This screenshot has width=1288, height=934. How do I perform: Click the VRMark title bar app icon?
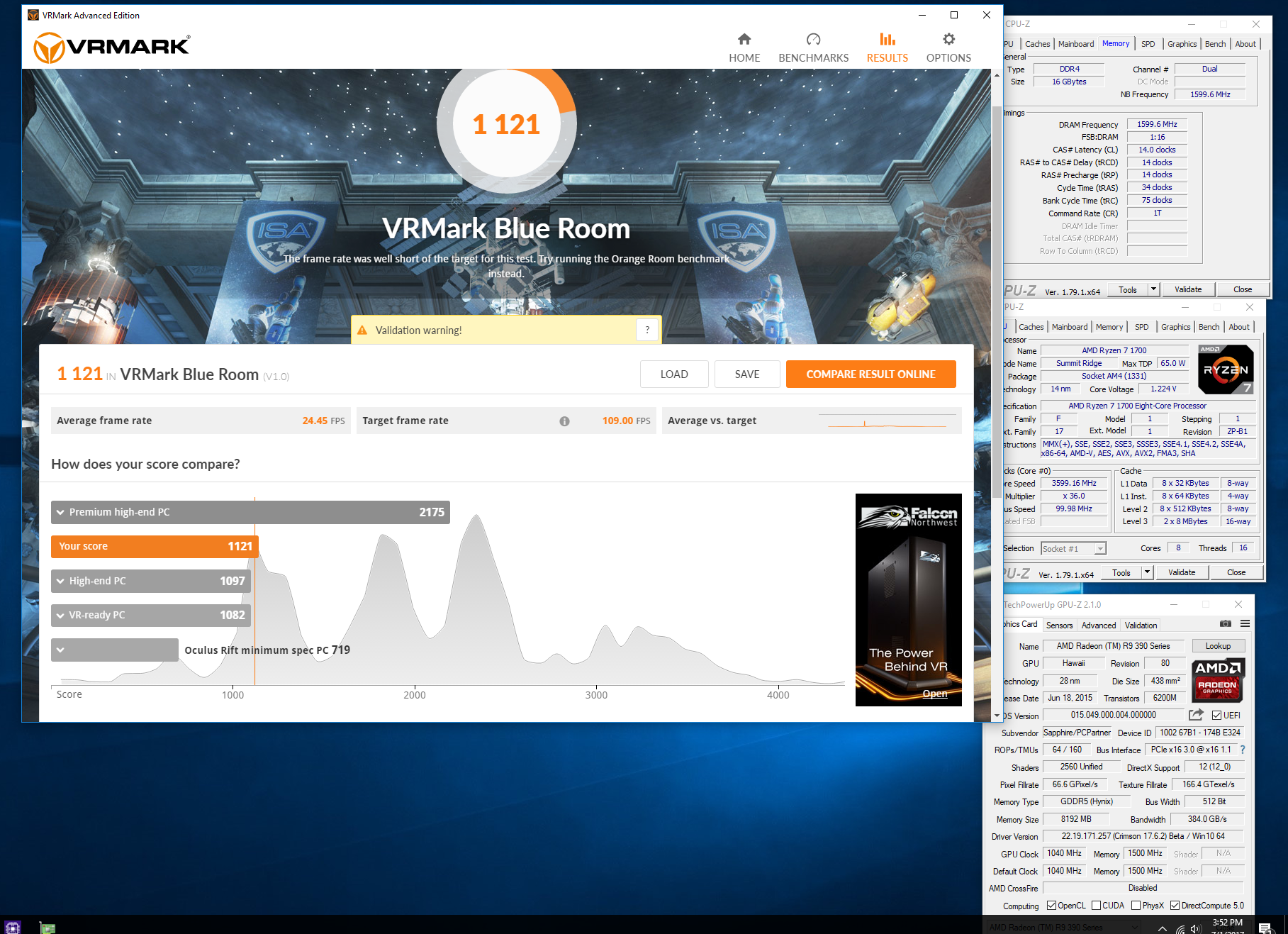click(x=33, y=15)
